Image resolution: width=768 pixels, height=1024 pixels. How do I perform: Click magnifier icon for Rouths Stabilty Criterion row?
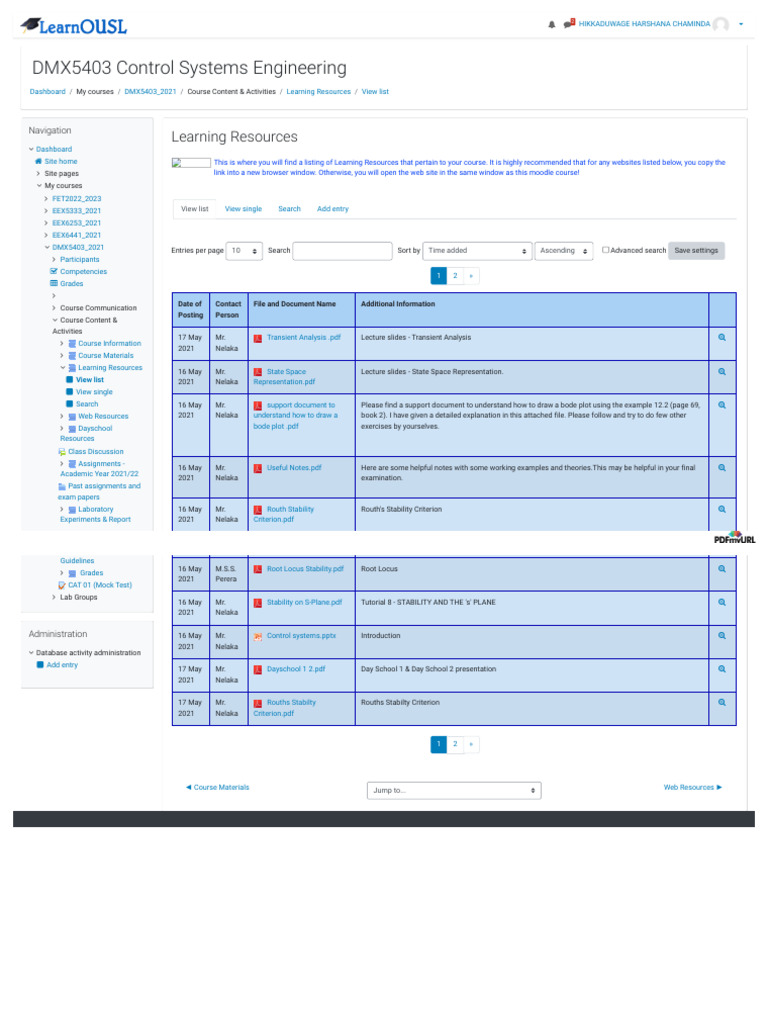tap(722, 703)
